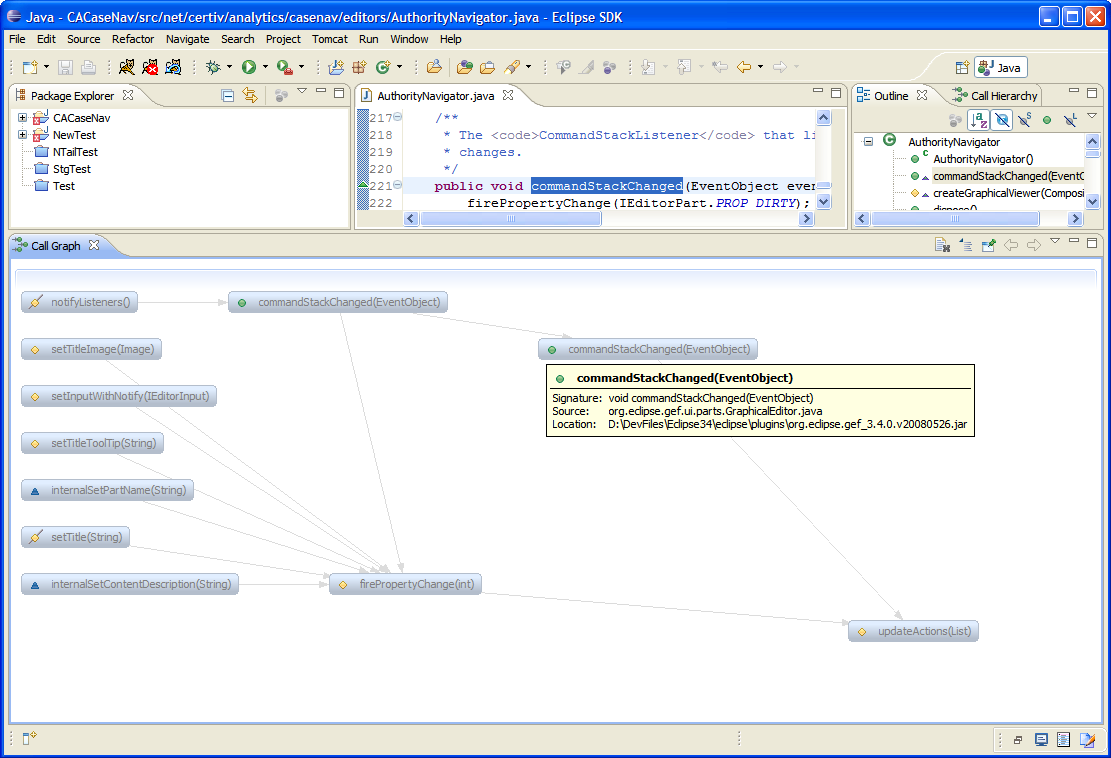
Task: Toggle Hide Local Types in Outline
Action: (x=1070, y=120)
